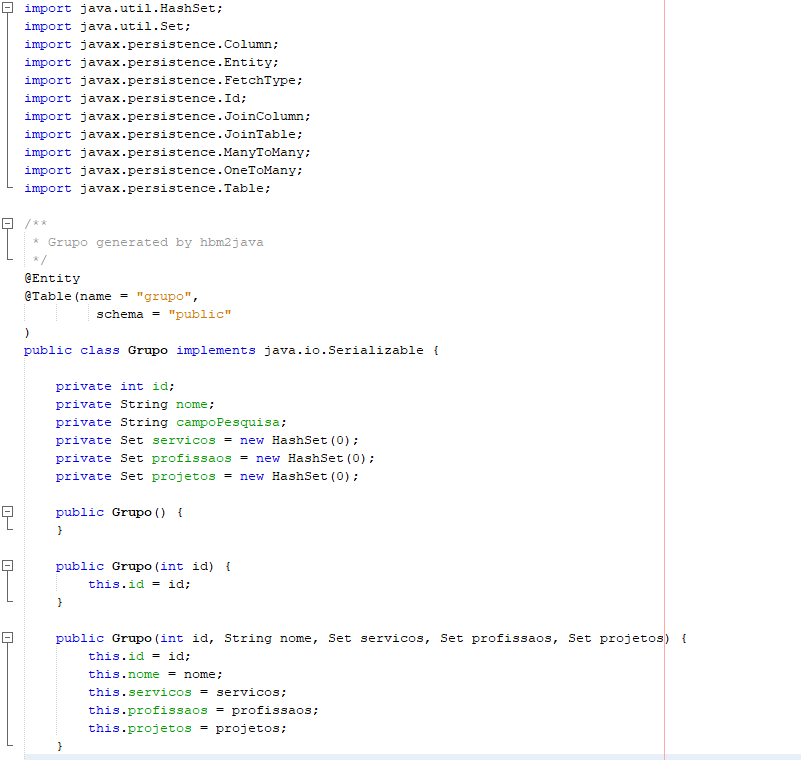This screenshot has height=760, width=801.
Task: Click 'this.nome = nome;' statement
Action: pyautogui.click(x=155, y=674)
